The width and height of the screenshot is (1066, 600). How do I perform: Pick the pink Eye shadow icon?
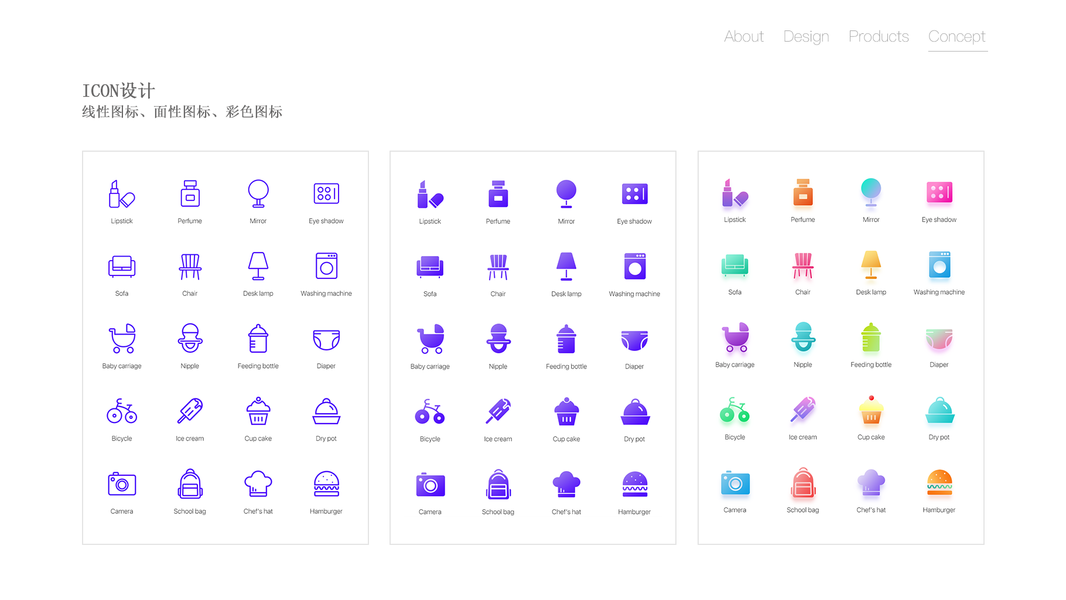click(x=940, y=193)
